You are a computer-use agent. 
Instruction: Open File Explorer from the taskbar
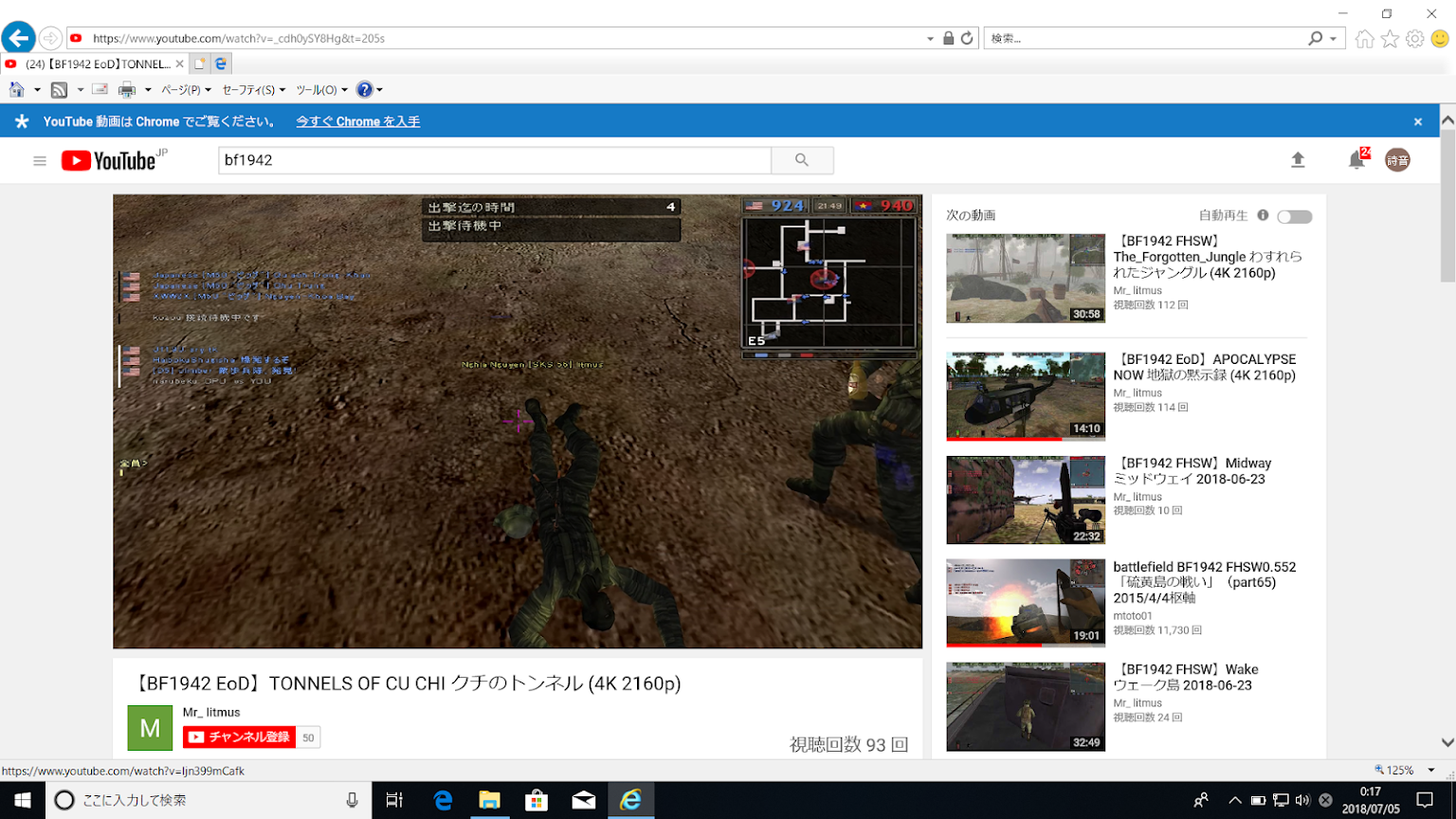[489, 800]
